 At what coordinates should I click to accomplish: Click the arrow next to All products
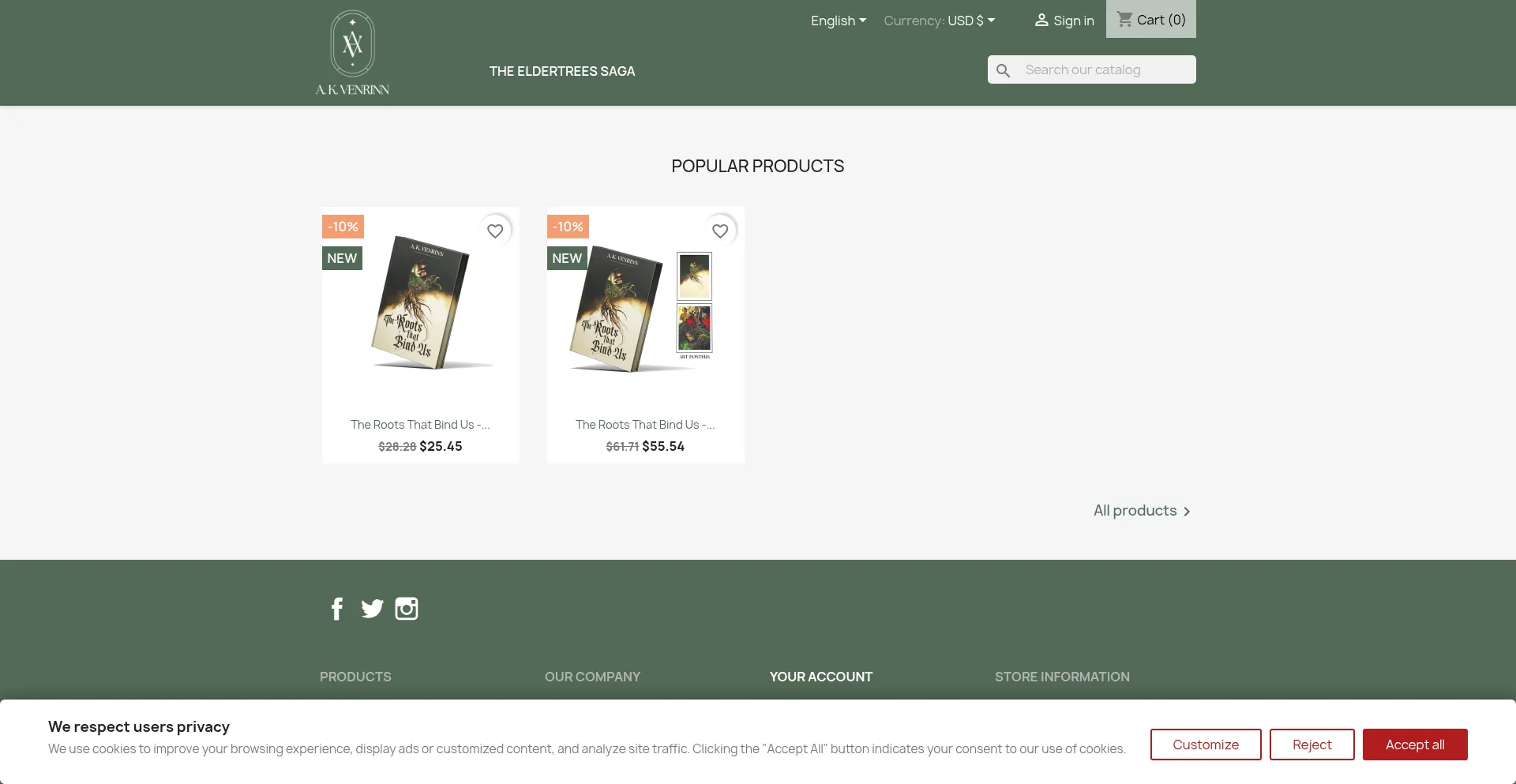(x=1187, y=512)
